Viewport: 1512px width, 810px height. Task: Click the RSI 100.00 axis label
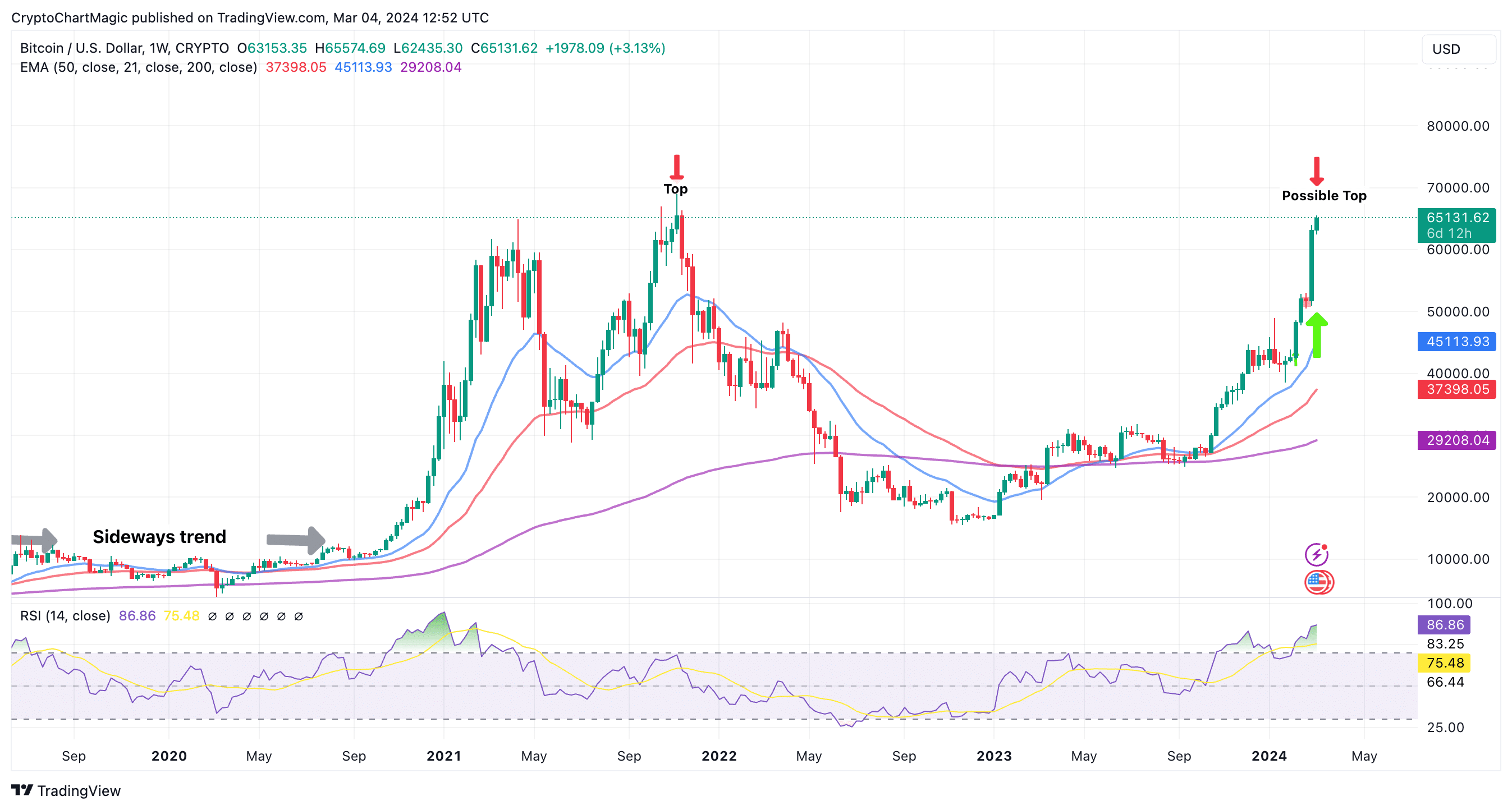pos(1450,604)
